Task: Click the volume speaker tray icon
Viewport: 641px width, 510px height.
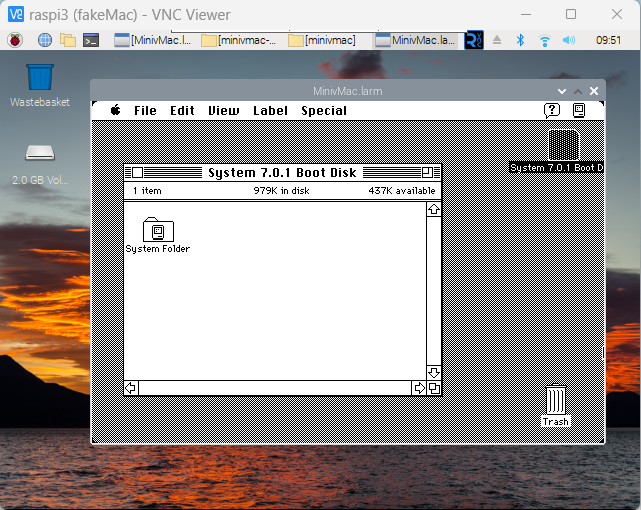Action: pos(569,40)
